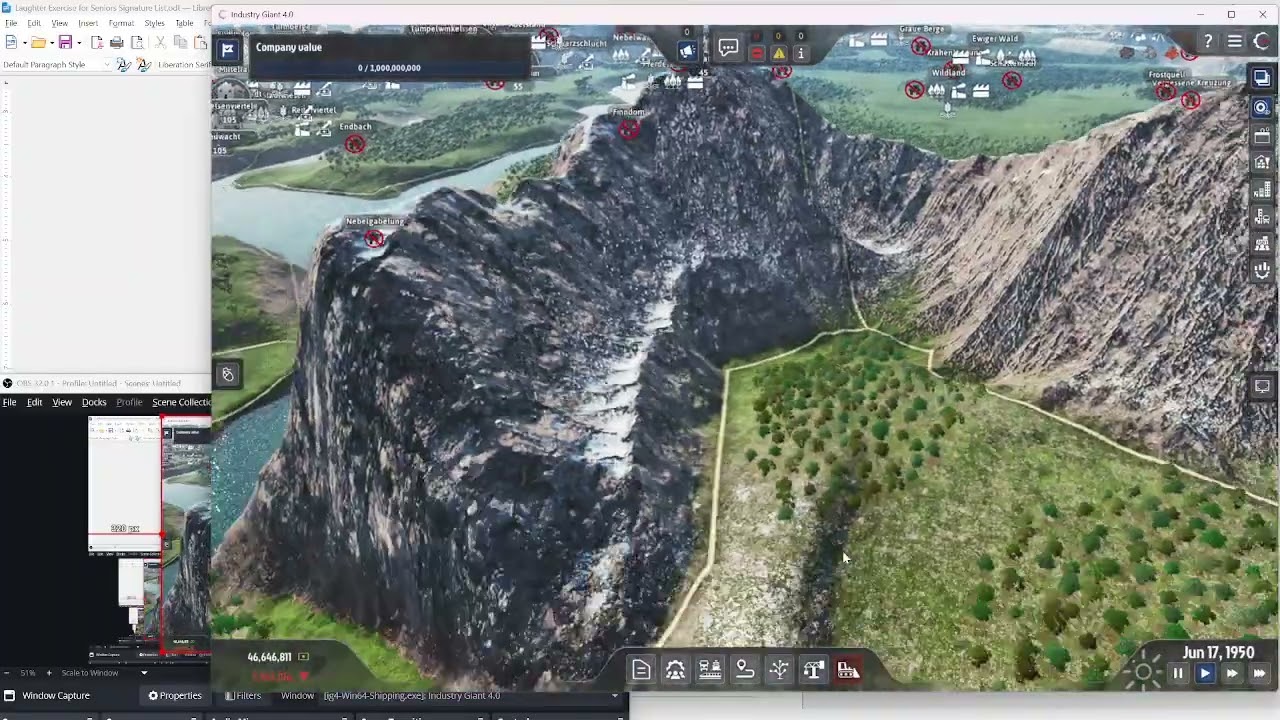The image size is (1280, 720).
Task: Open OBS Docks menu
Action: [94, 402]
